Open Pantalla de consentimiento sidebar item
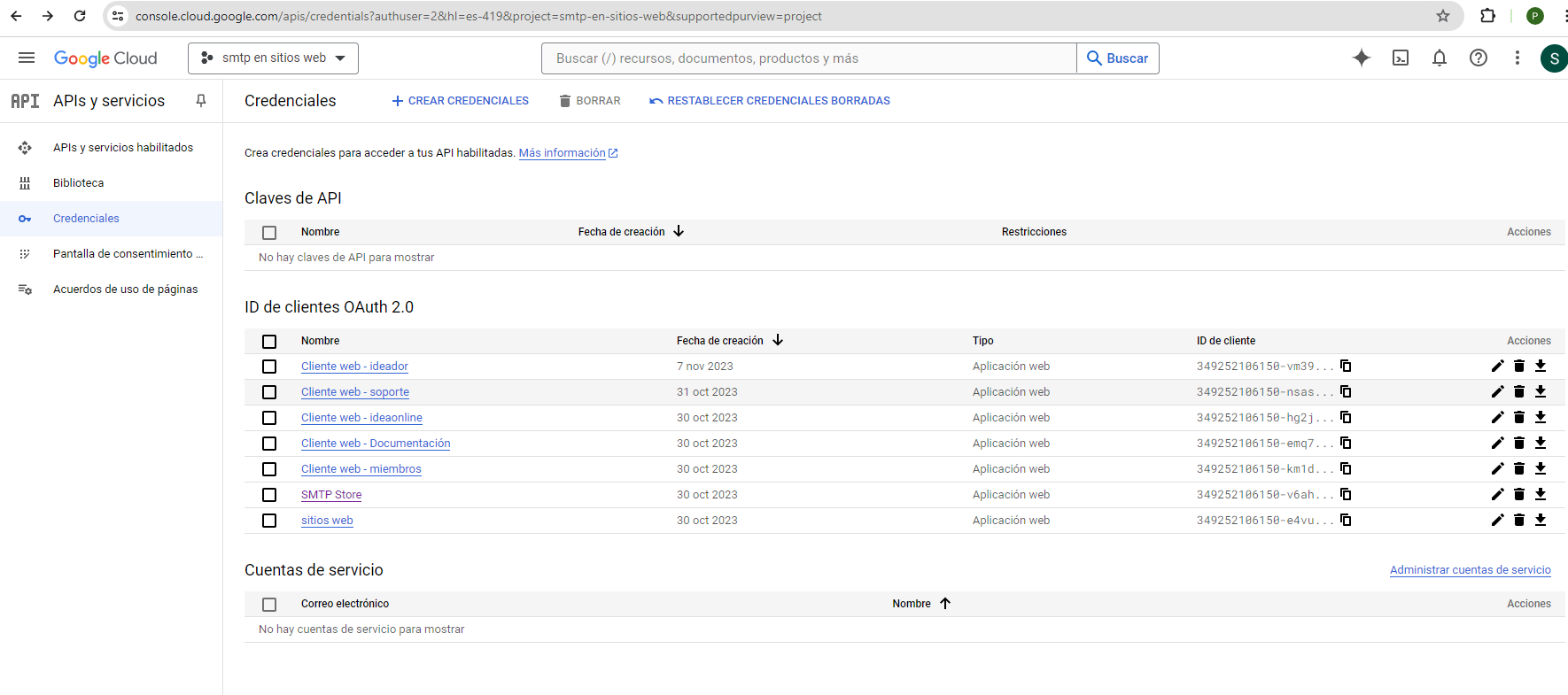The width and height of the screenshot is (1568, 695). (x=128, y=254)
